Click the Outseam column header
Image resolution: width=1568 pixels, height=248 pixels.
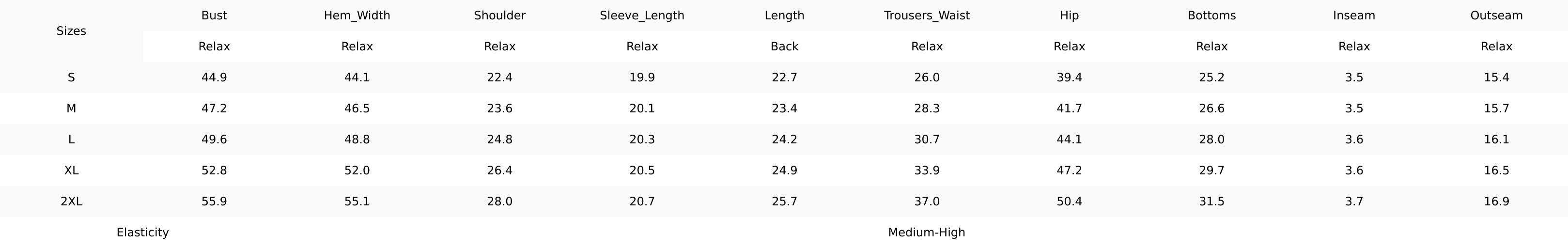[x=1496, y=16]
